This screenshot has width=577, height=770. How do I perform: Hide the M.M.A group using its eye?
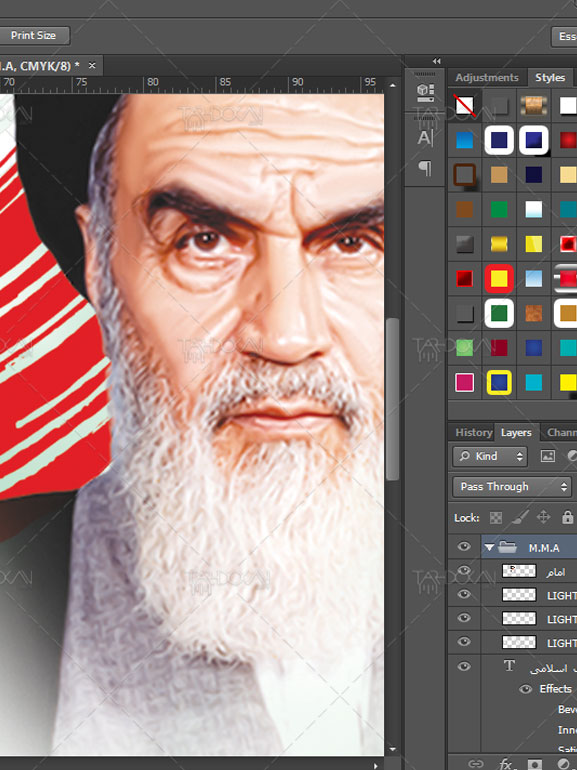coord(464,547)
